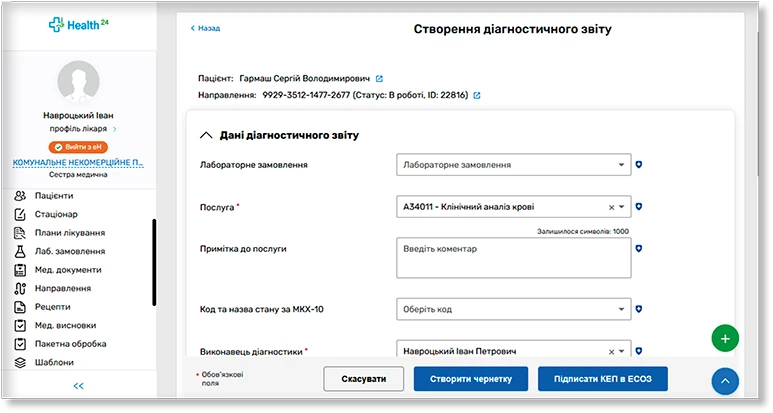Viewport: 773px width, 413px height.
Task: Click the patient name Гармаш Сергій Володимирович
Action: coord(305,79)
